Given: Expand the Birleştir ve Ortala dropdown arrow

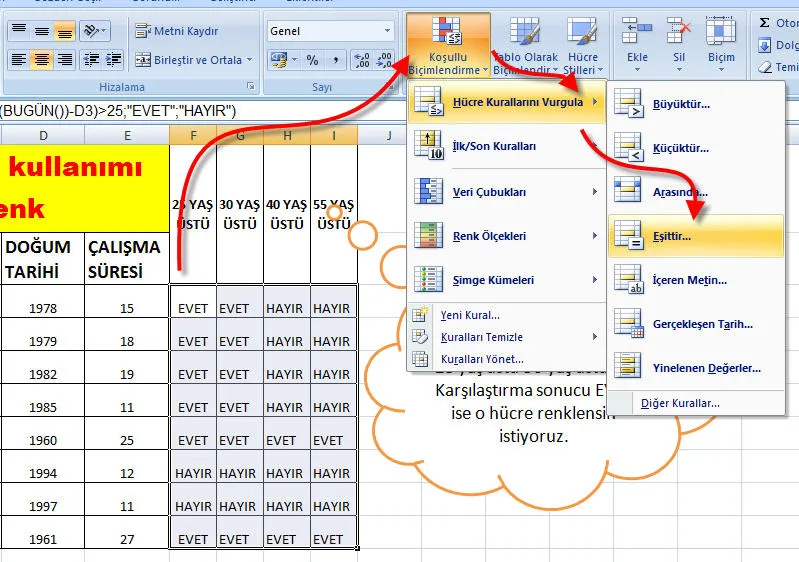Looking at the screenshot, I should [251, 60].
